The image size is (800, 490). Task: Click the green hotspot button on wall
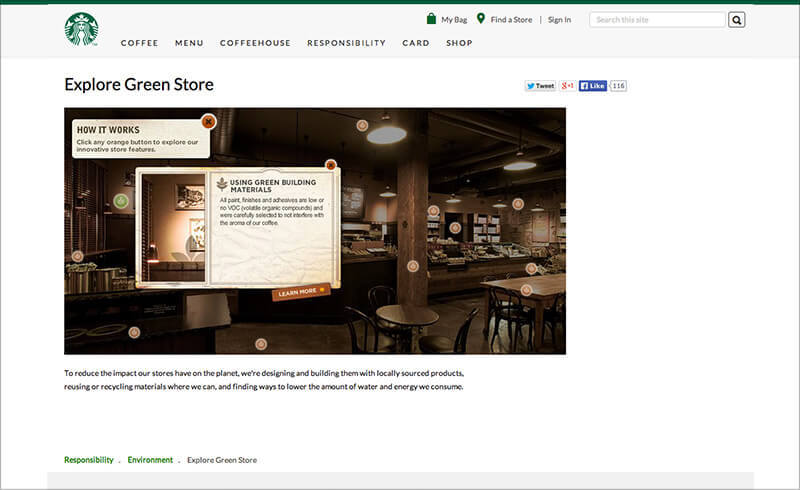pos(121,201)
